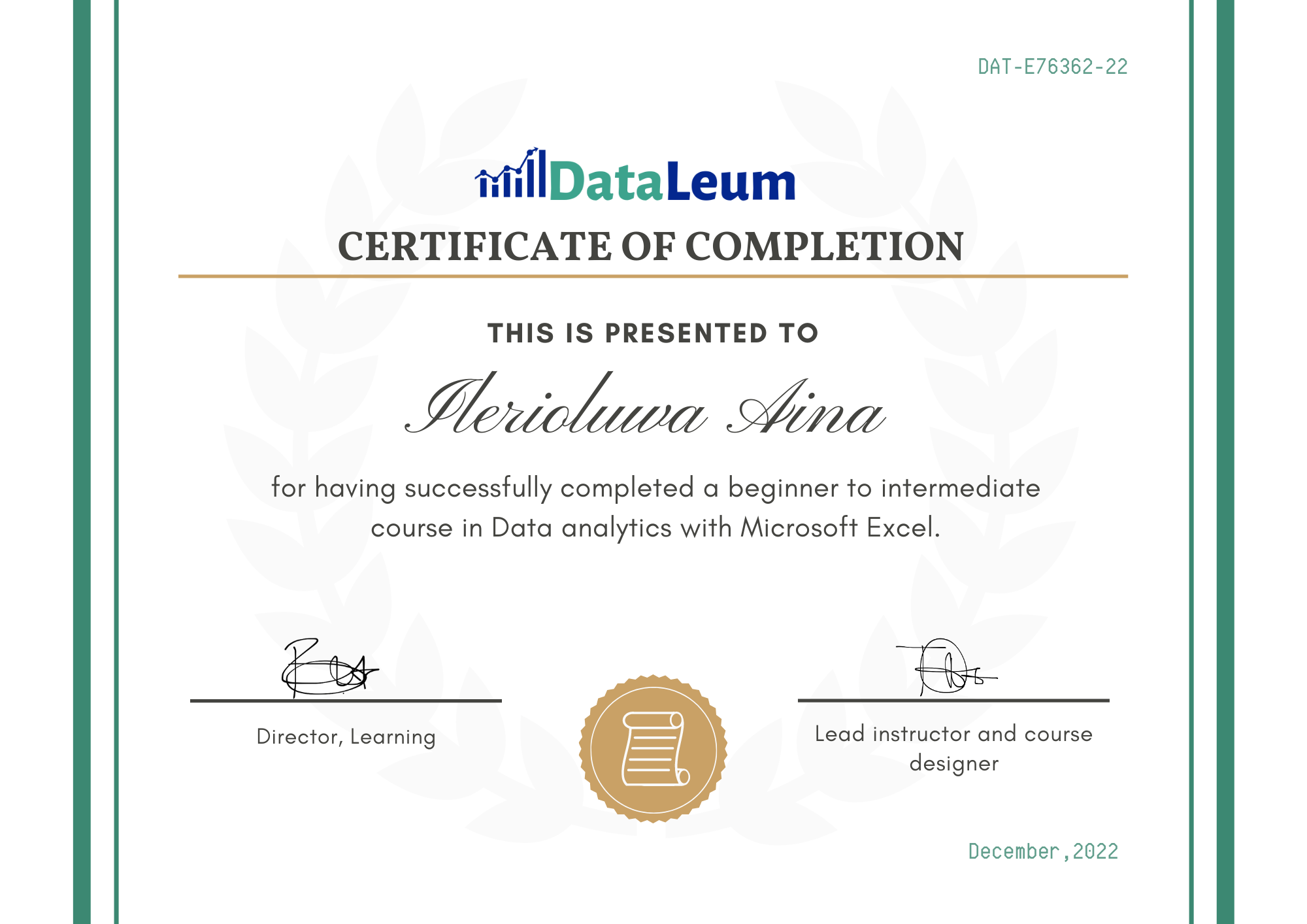Viewport: 1307px width, 924px height.
Task: Click the DataLeum logo text
Action: [x=672, y=181]
